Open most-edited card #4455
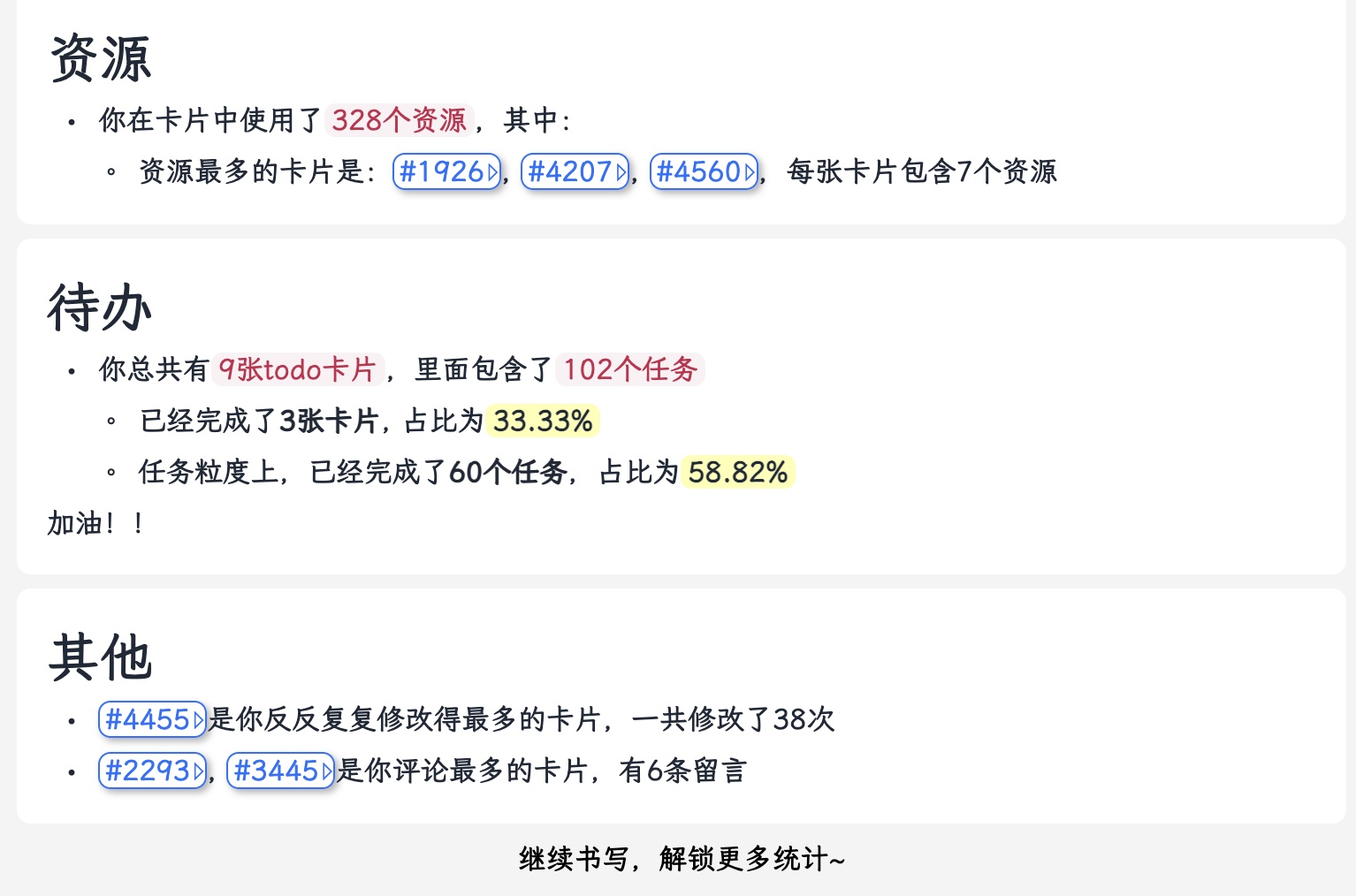The width and height of the screenshot is (1356, 896). click(146, 719)
